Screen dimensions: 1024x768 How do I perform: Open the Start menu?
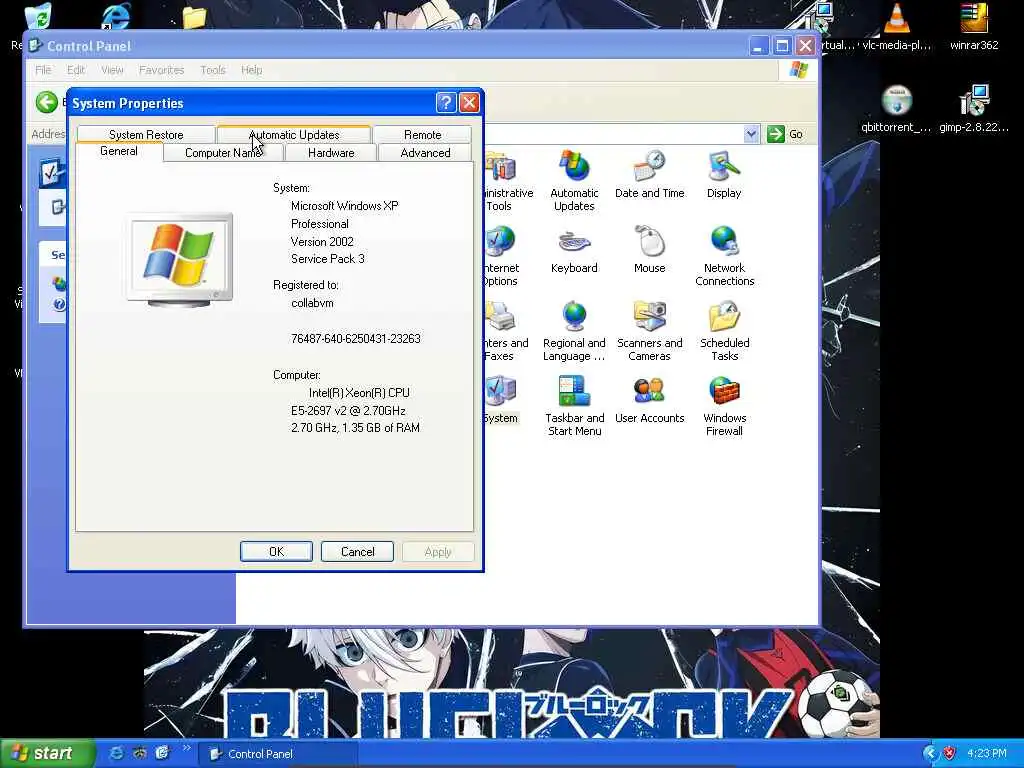coord(47,753)
